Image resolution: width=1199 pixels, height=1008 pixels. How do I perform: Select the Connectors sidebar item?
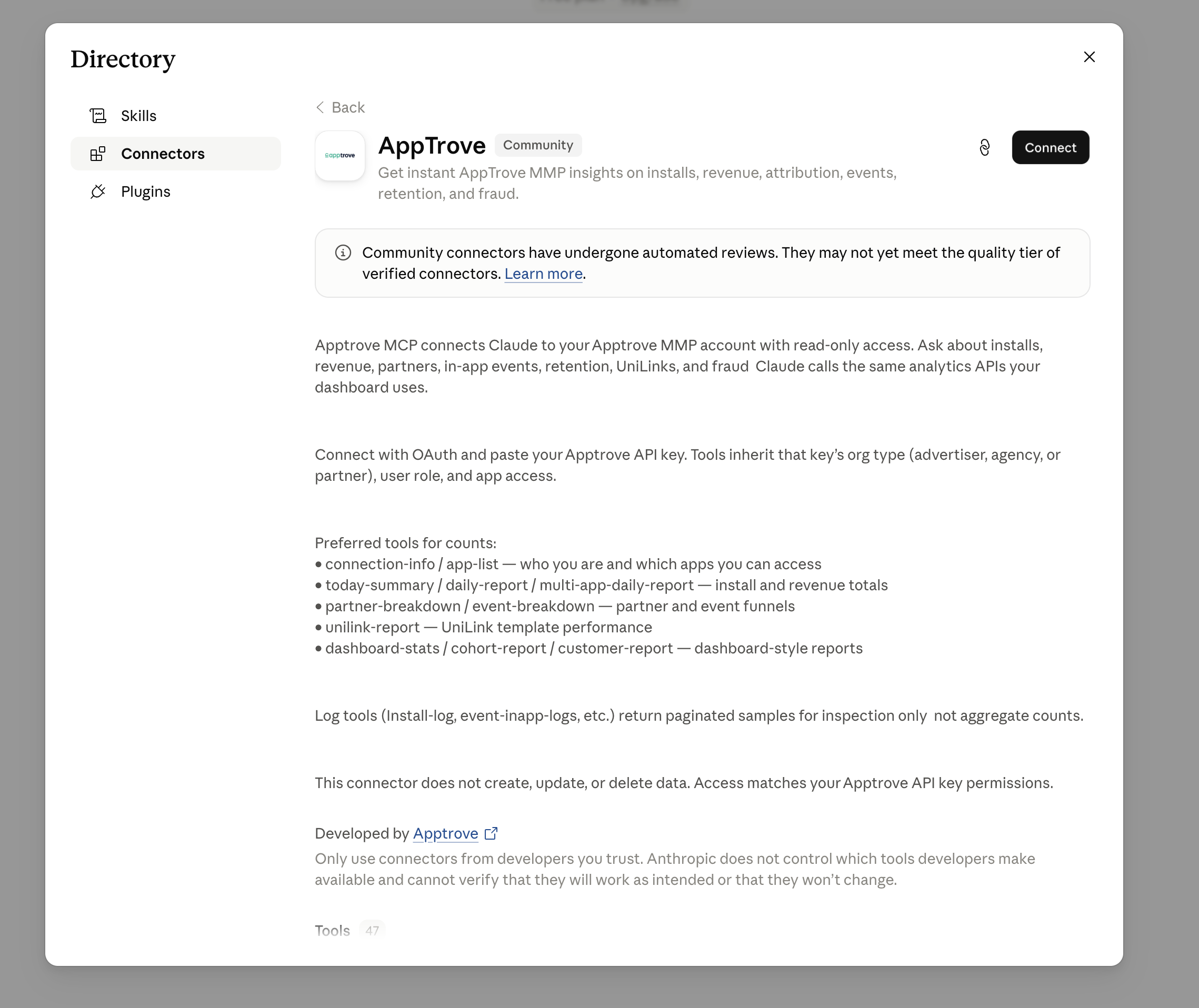click(x=175, y=154)
